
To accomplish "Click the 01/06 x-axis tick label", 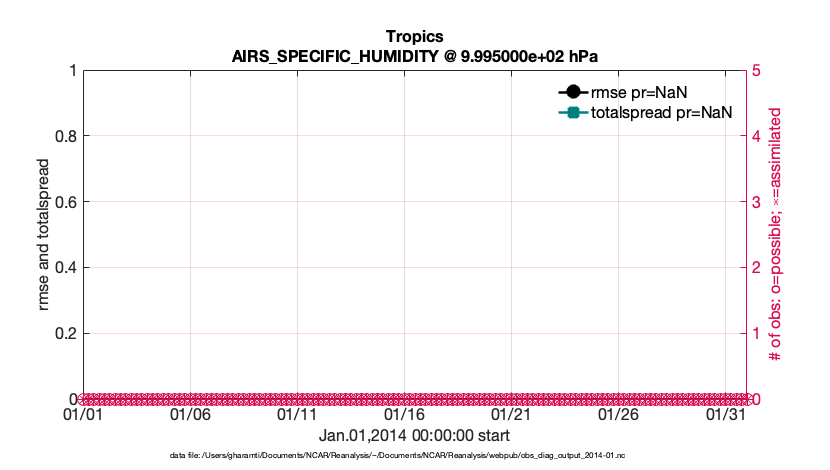I will (x=190, y=414).
